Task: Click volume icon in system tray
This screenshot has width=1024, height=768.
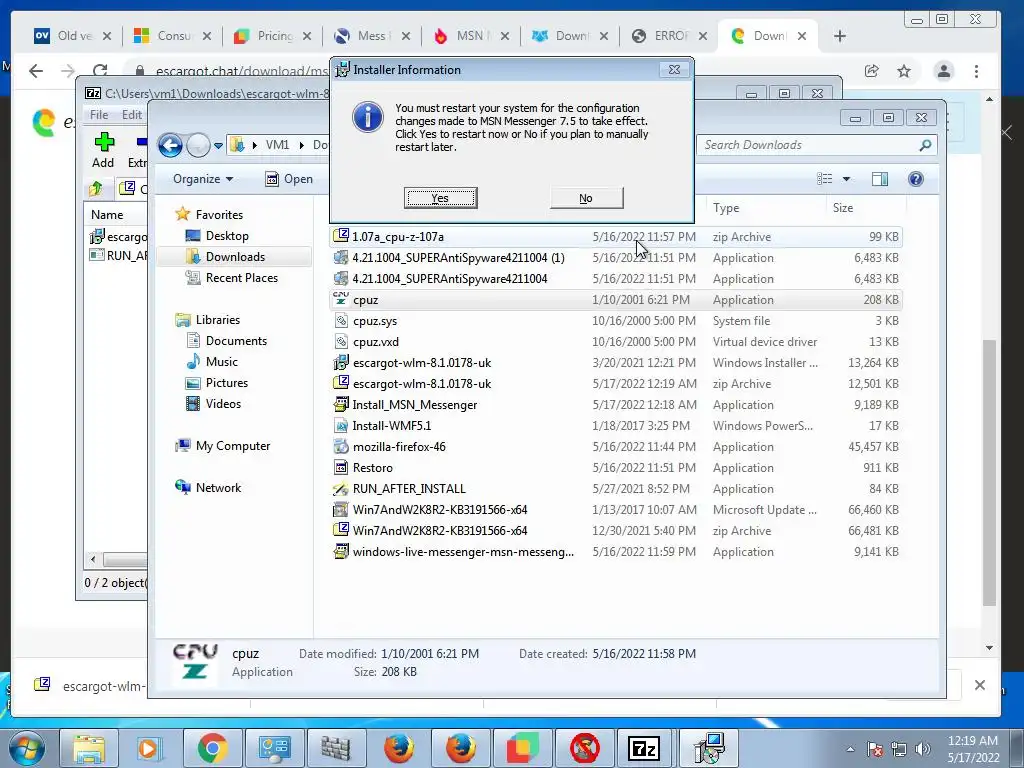Action: [x=922, y=749]
